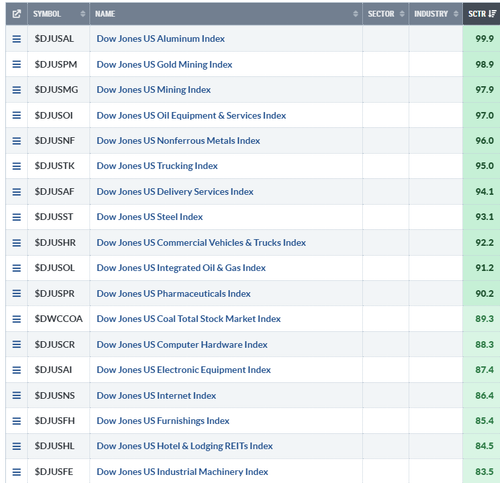Open Dow Jones US Pharmaceuticals Index link

pyautogui.click(x=174, y=294)
